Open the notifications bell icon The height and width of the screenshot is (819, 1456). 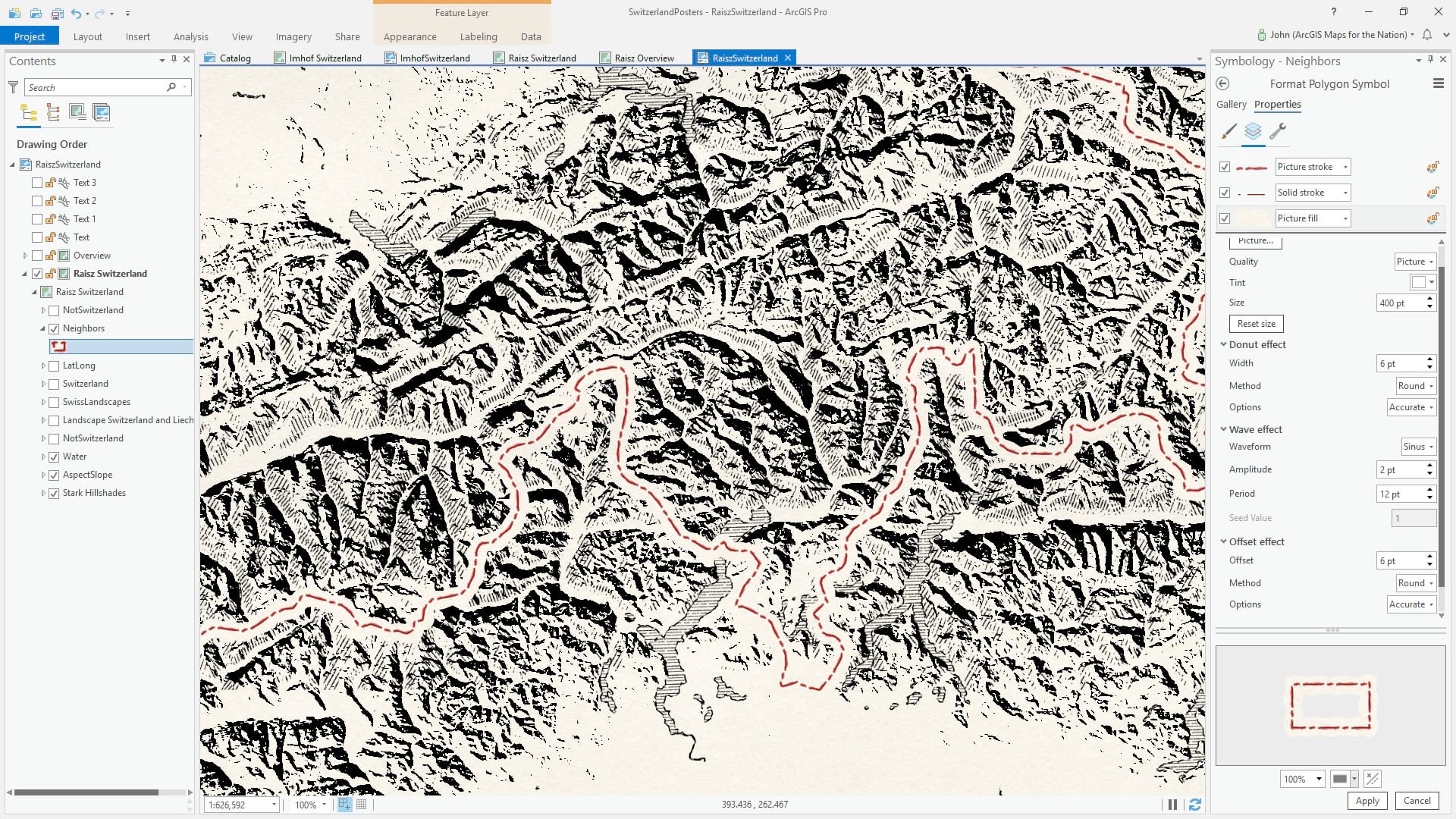coord(1427,35)
